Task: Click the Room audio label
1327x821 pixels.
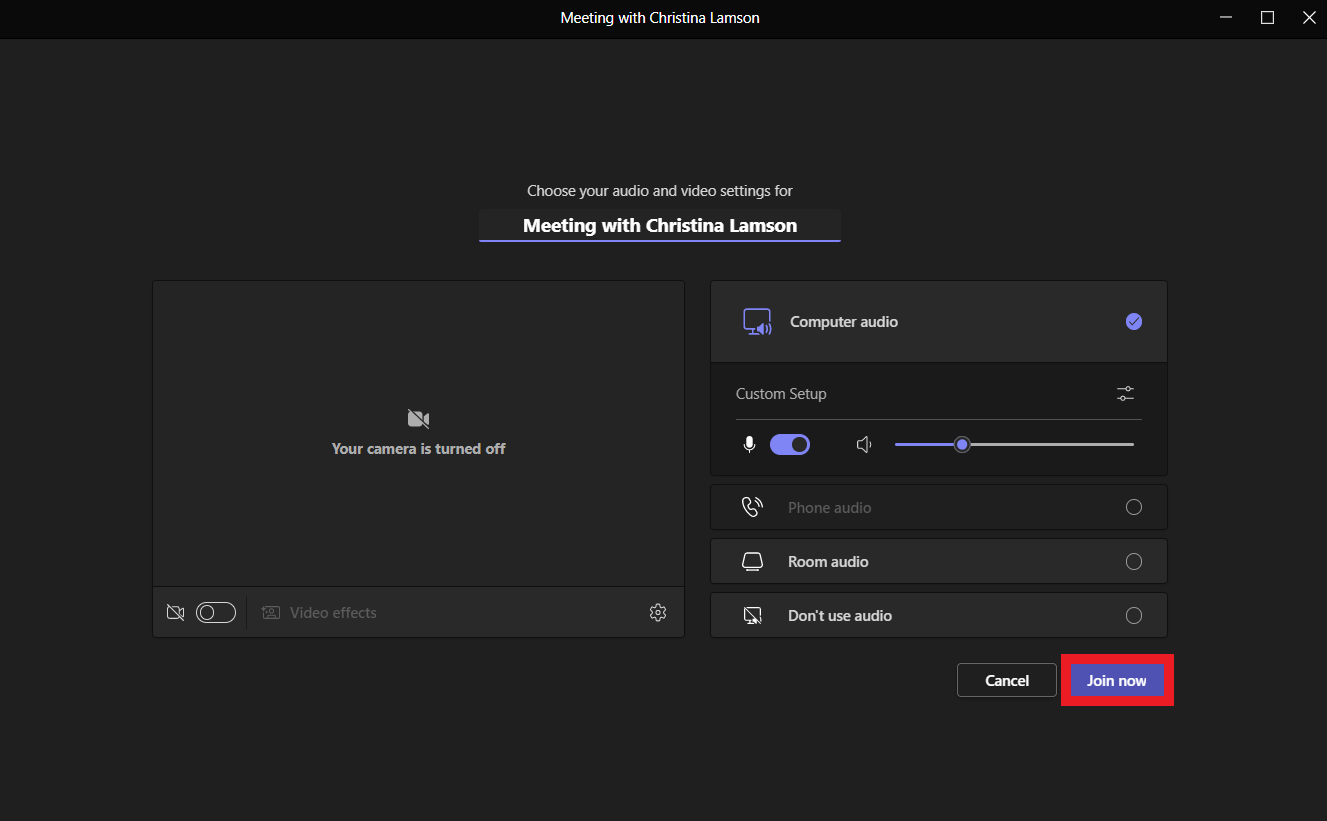Action: (828, 562)
